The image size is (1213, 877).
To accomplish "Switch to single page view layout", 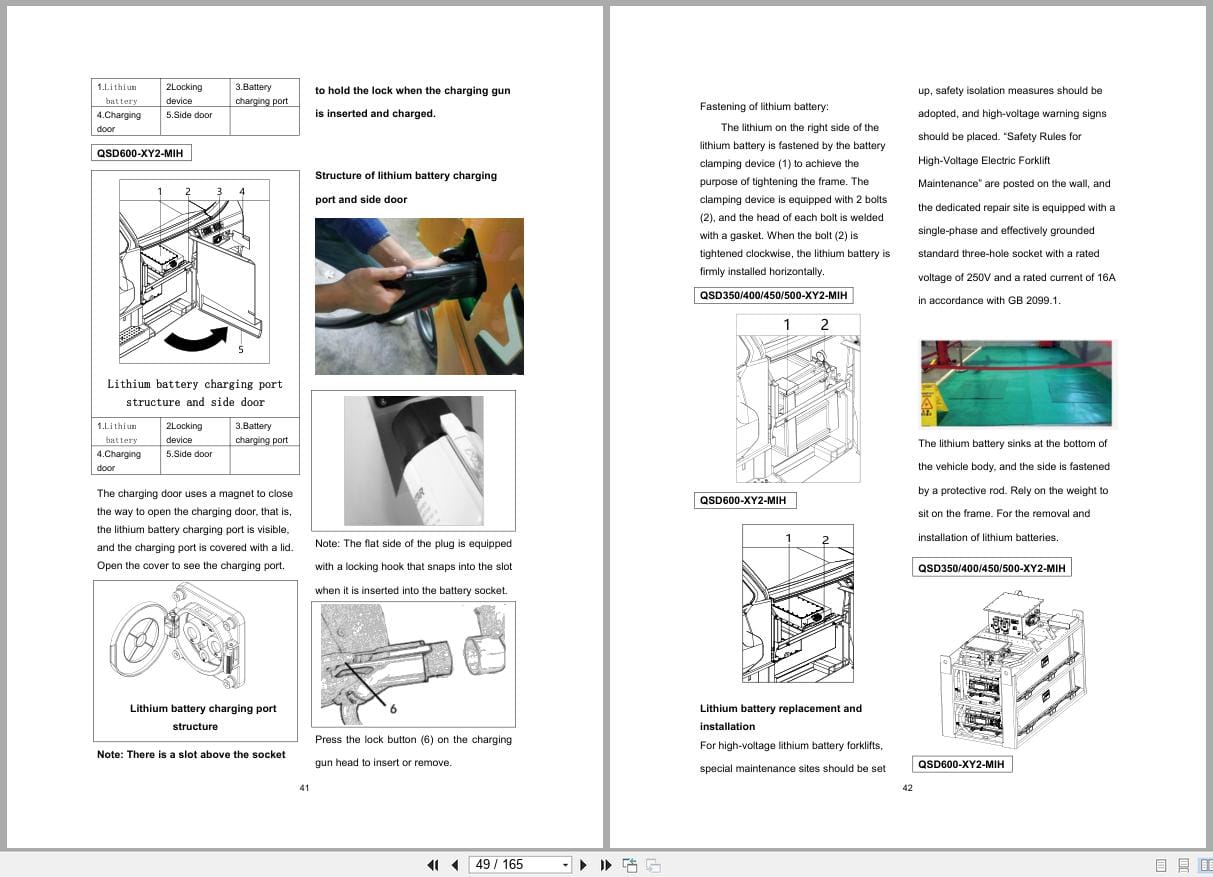I will pyautogui.click(x=1161, y=865).
